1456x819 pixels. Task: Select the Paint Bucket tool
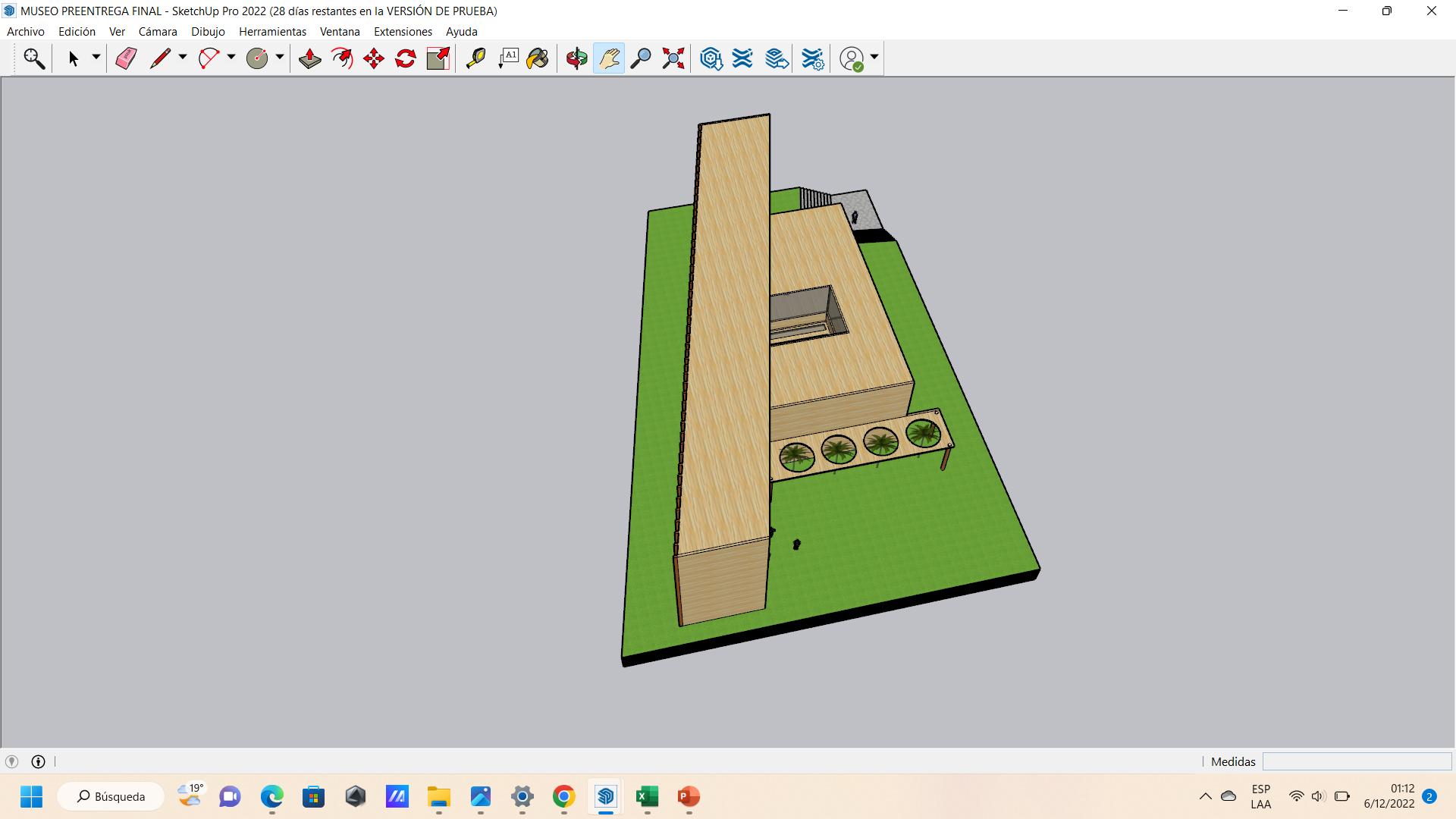tap(538, 58)
